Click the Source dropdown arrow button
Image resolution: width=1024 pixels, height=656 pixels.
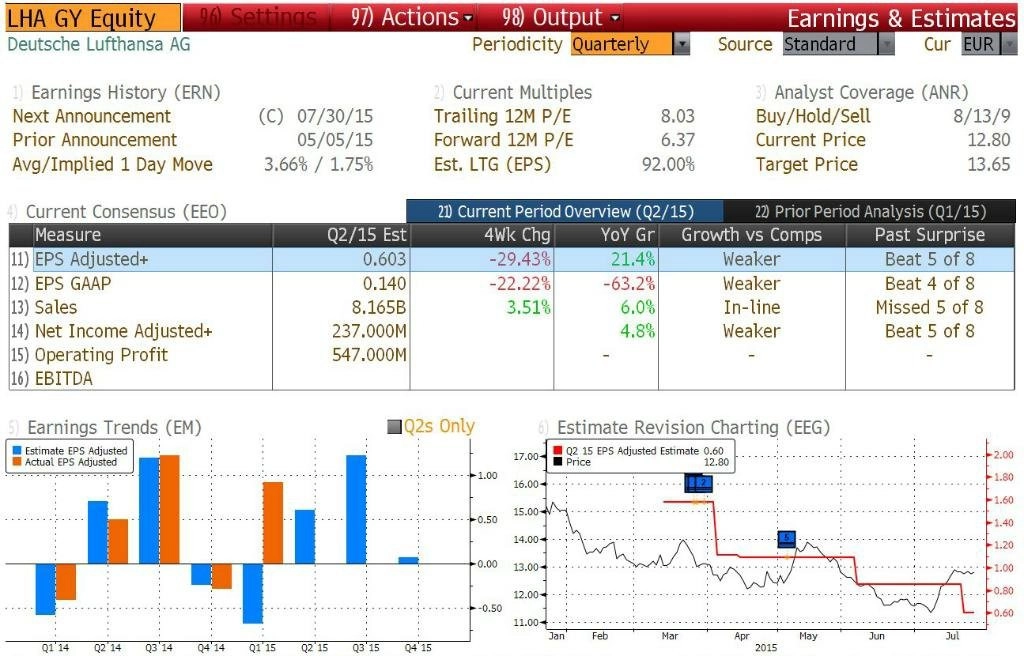(886, 44)
